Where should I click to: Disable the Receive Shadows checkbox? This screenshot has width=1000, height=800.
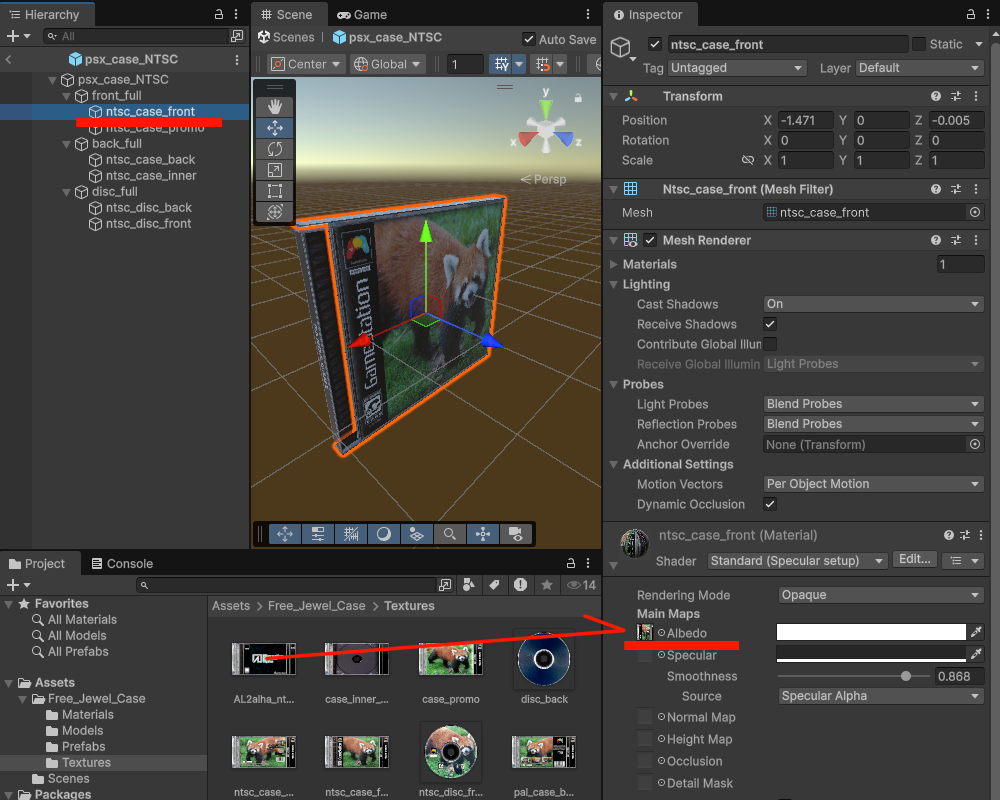tap(770, 324)
